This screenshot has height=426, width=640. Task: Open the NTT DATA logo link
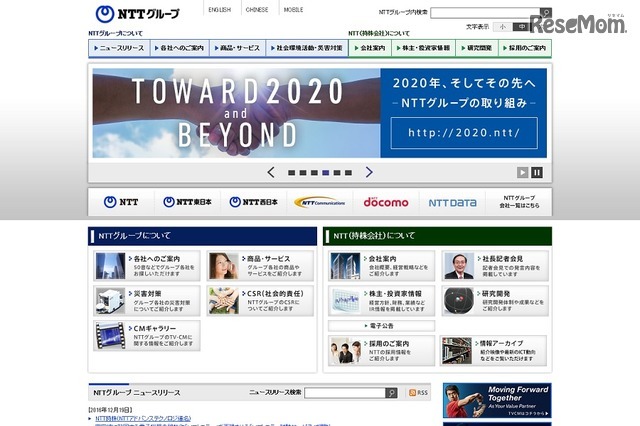452,202
